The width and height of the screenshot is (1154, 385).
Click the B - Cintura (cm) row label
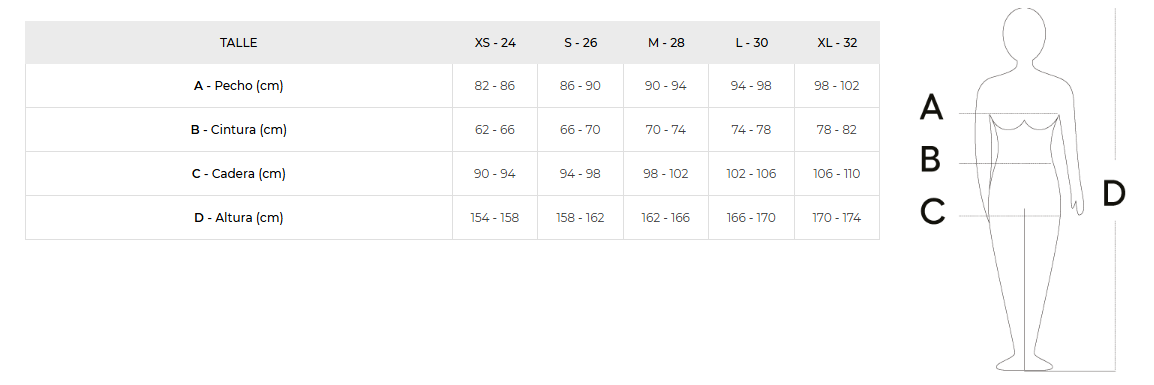pos(238,130)
